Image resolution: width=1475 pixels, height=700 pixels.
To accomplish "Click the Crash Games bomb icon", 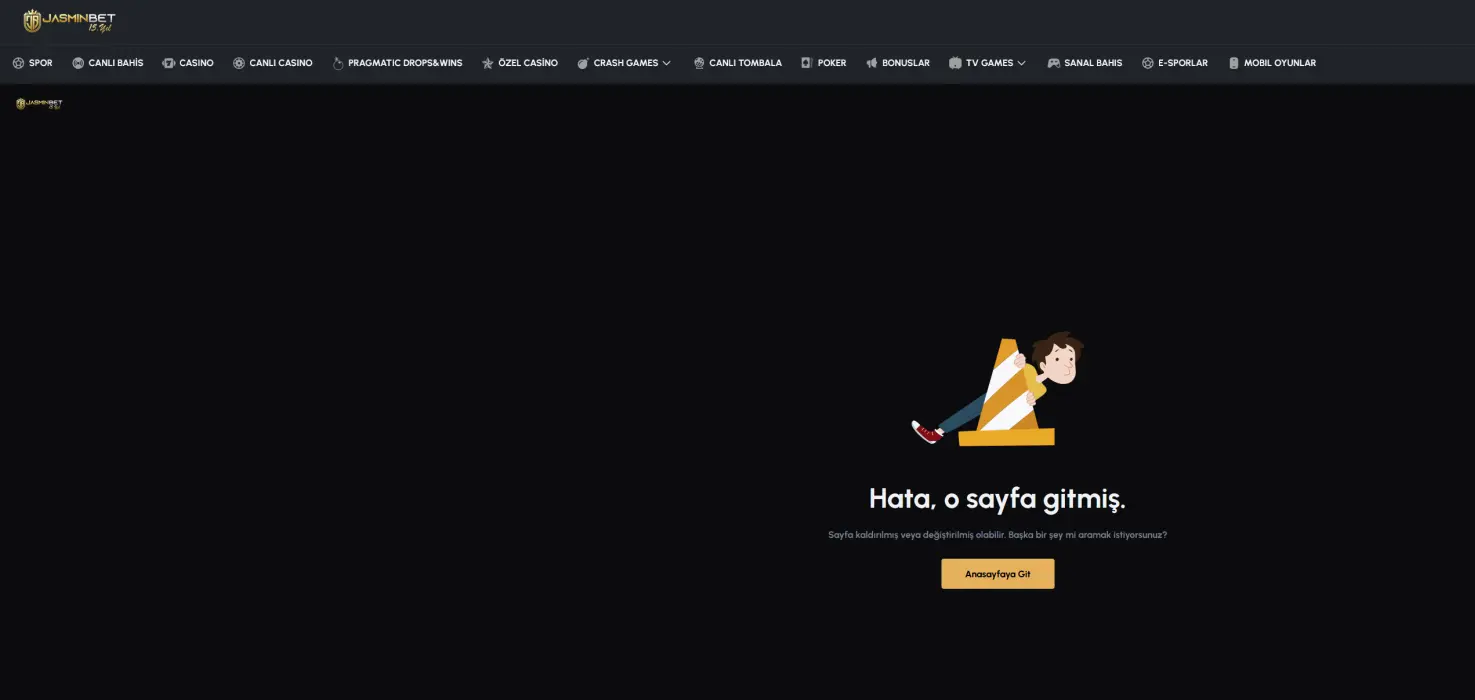I will [x=583, y=63].
